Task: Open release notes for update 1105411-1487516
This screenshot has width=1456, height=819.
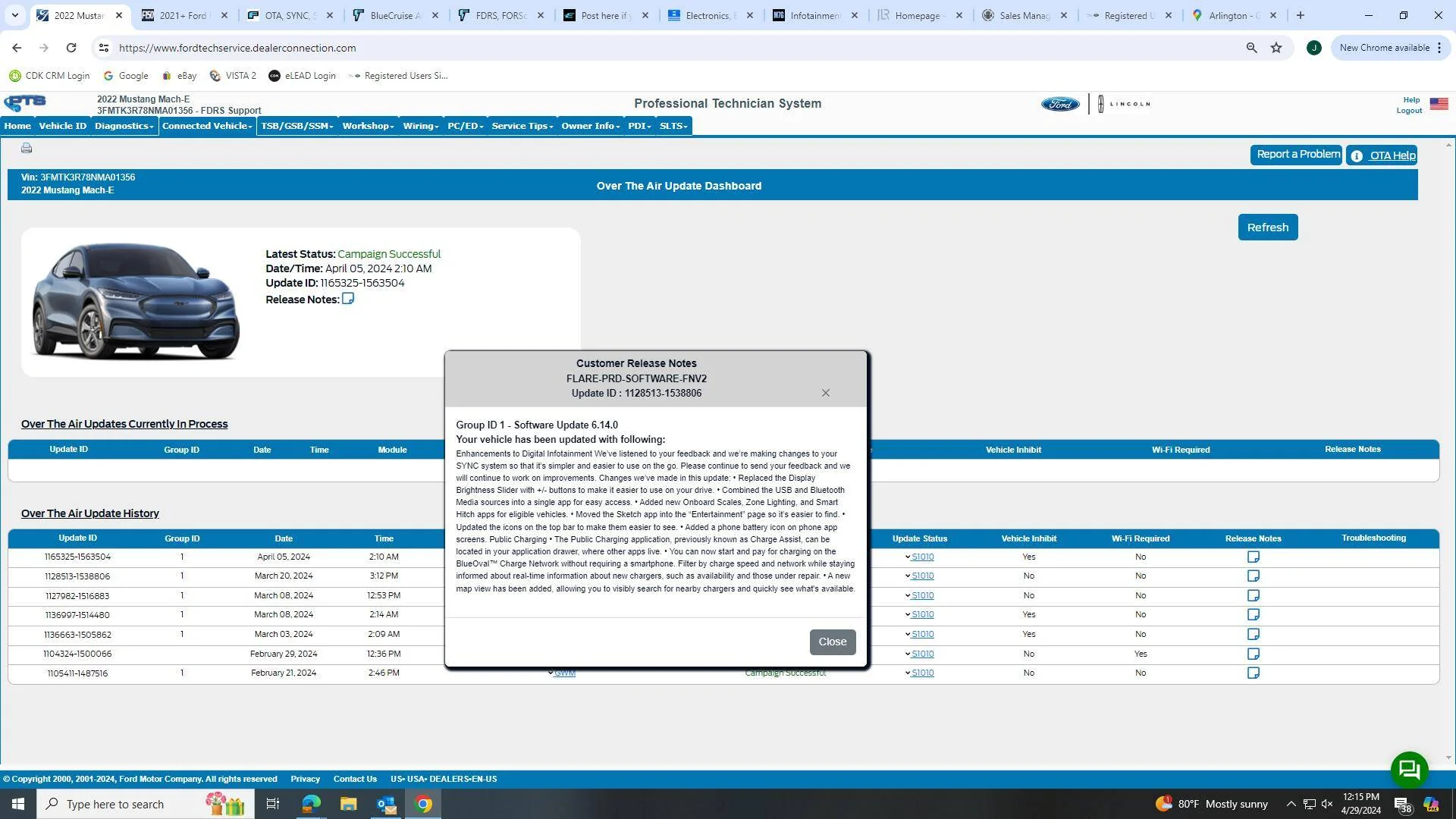Action: [1253, 673]
